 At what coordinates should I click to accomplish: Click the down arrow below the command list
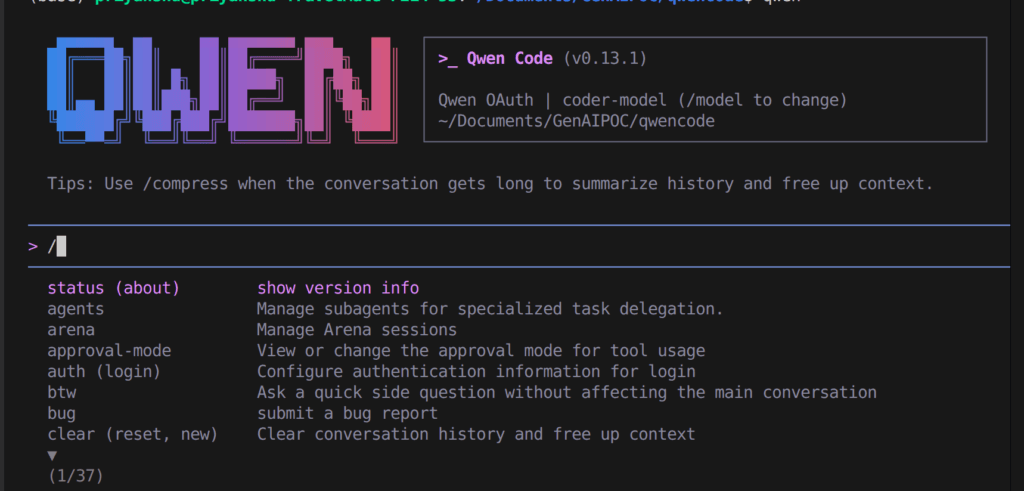point(53,455)
